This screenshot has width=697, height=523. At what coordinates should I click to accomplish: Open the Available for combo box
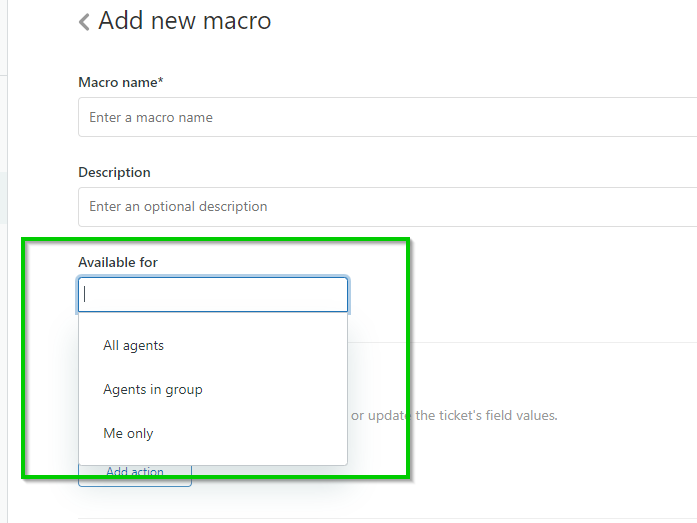click(213, 295)
